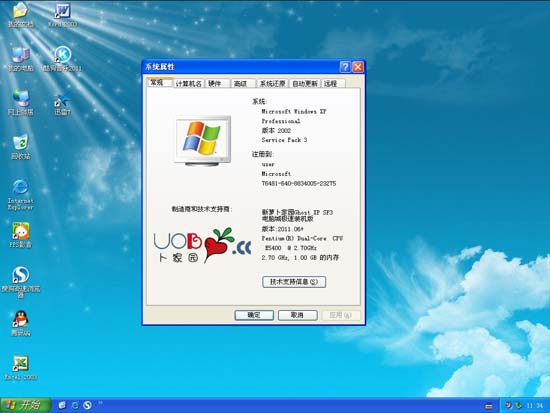
Task: Expand the quick launch overflow chevron
Action: 100,403
